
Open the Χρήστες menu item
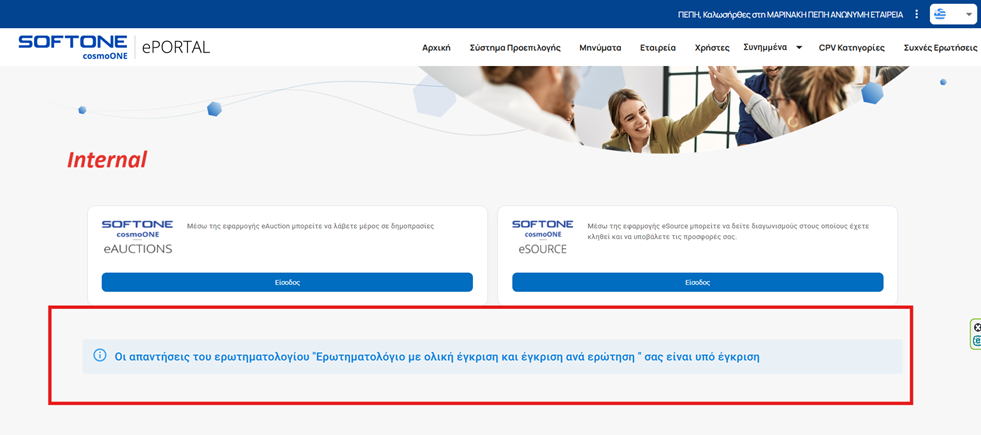coord(712,48)
